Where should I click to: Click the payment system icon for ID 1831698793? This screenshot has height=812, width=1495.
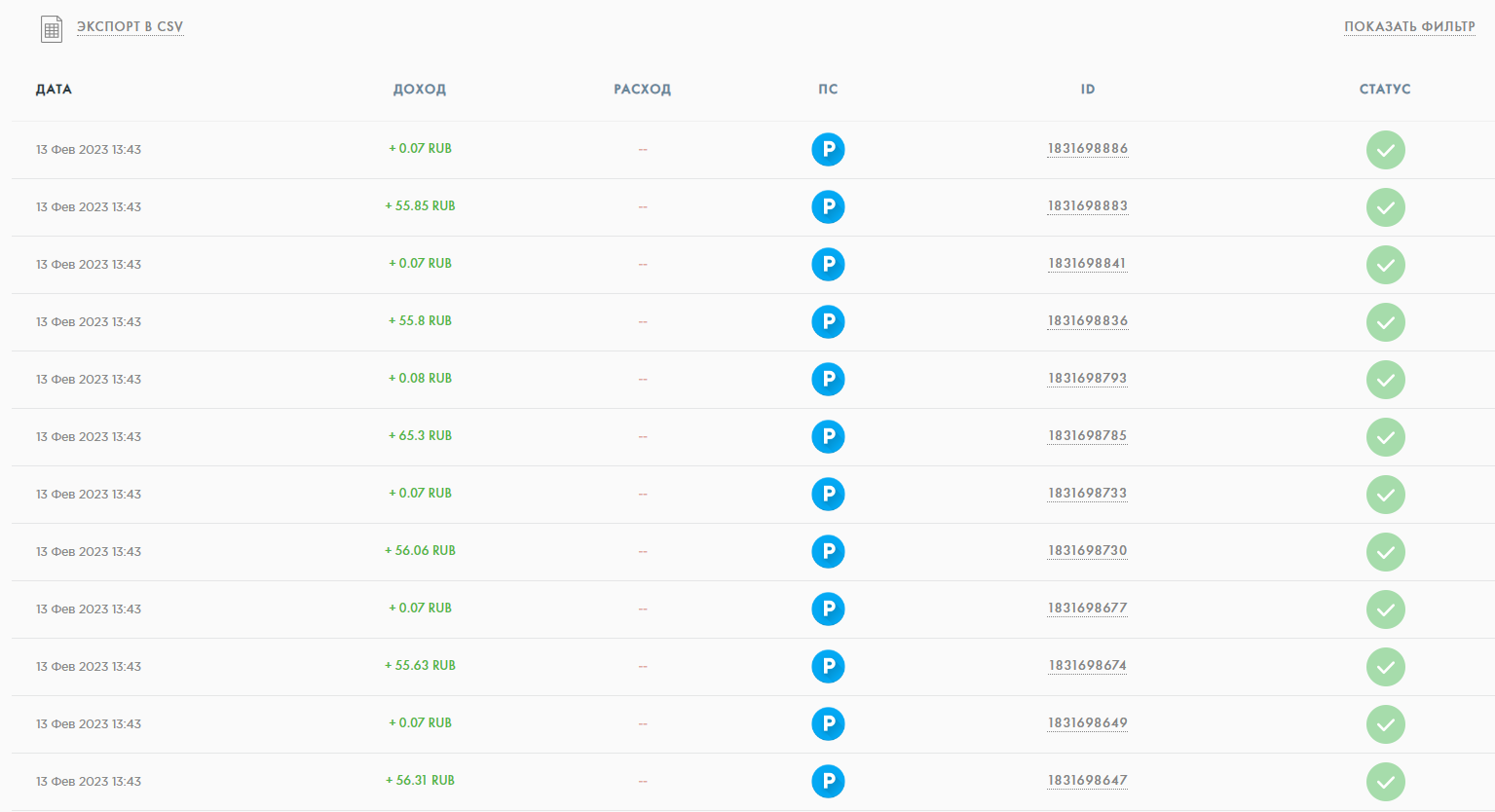click(828, 380)
